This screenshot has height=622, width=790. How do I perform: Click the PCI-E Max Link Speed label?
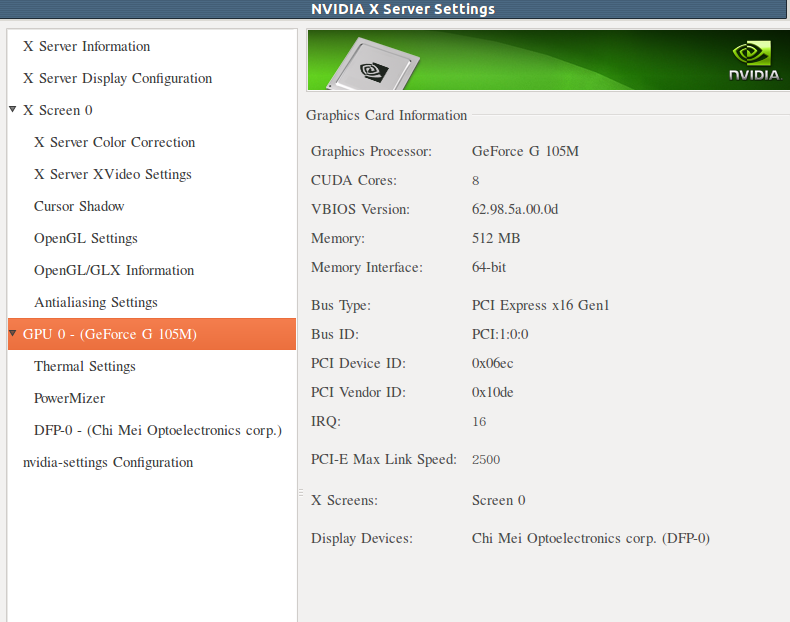tap(383, 460)
